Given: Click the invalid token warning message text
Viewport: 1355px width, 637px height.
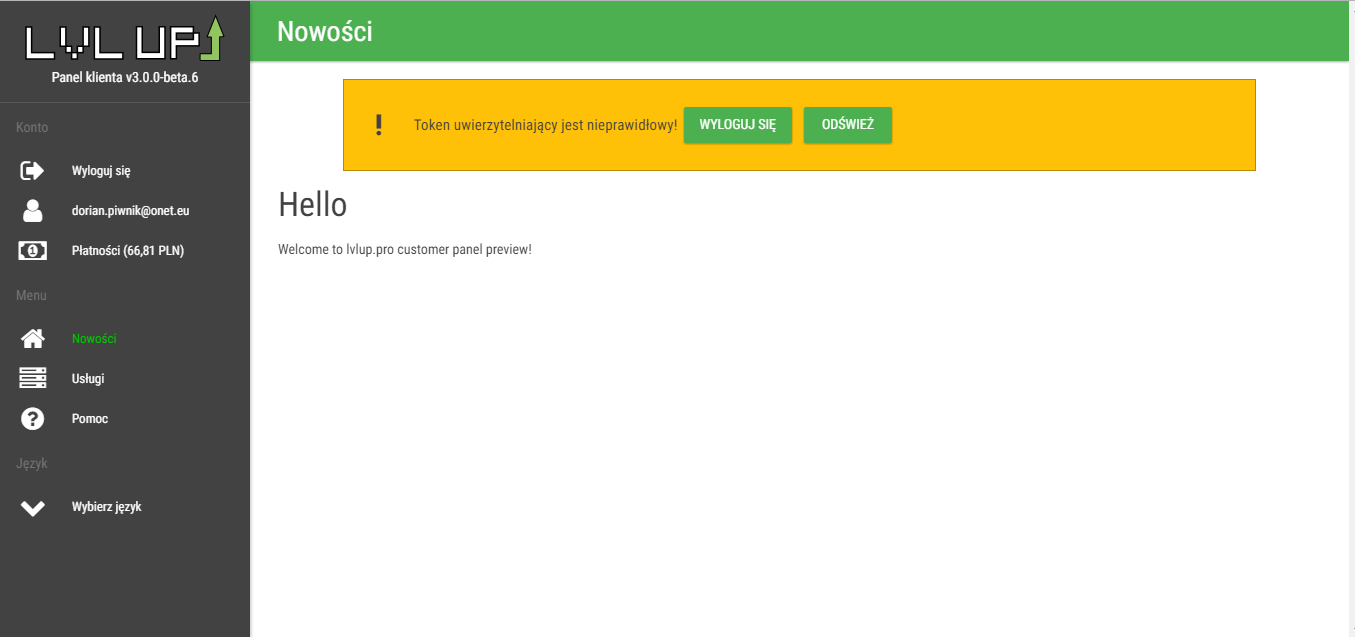Looking at the screenshot, I should pos(545,126).
